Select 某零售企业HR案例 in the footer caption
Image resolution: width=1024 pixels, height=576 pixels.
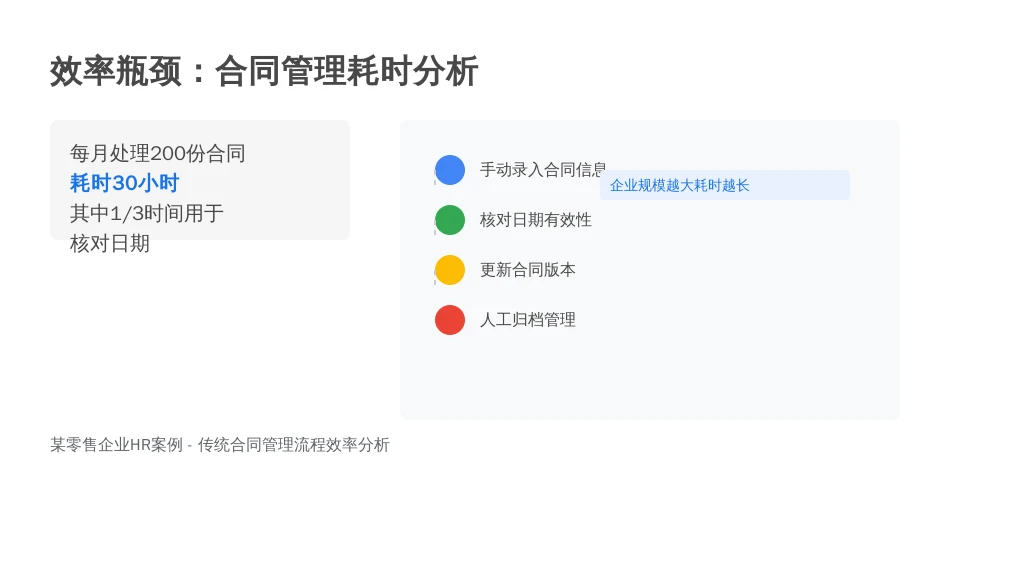click(x=116, y=445)
